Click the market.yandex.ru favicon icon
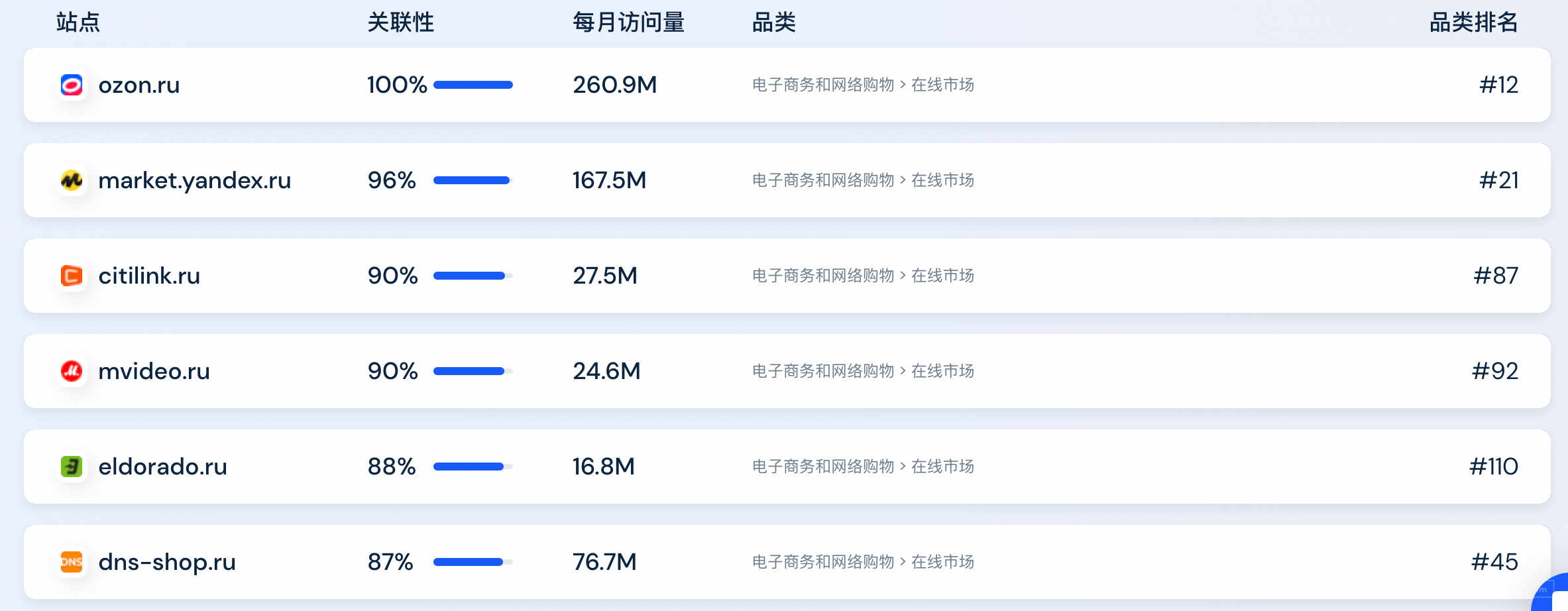Screen dimensions: 1568x611 pos(72,180)
